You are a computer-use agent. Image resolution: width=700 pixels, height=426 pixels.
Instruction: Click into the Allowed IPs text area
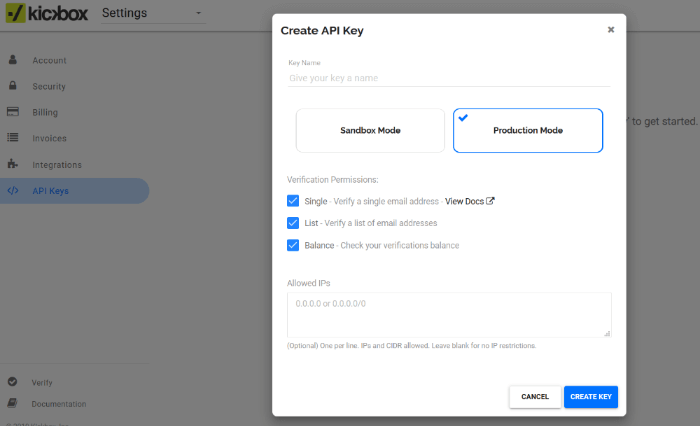click(x=449, y=315)
